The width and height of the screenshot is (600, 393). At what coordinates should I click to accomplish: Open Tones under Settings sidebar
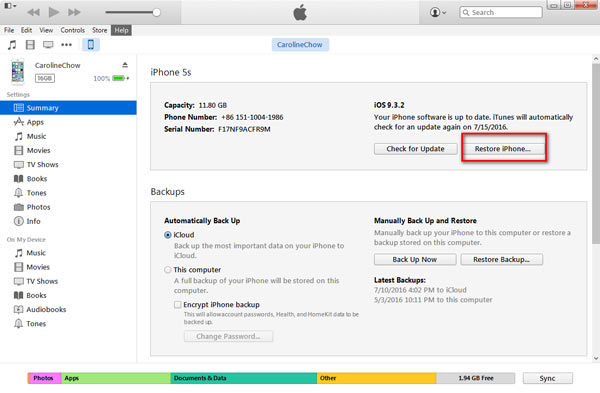tap(68, 193)
